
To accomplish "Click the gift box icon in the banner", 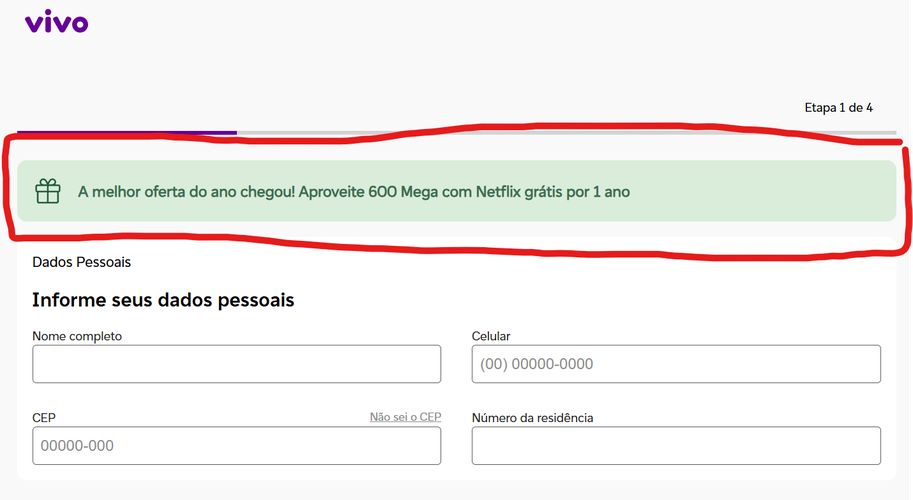I will point(48,191).
